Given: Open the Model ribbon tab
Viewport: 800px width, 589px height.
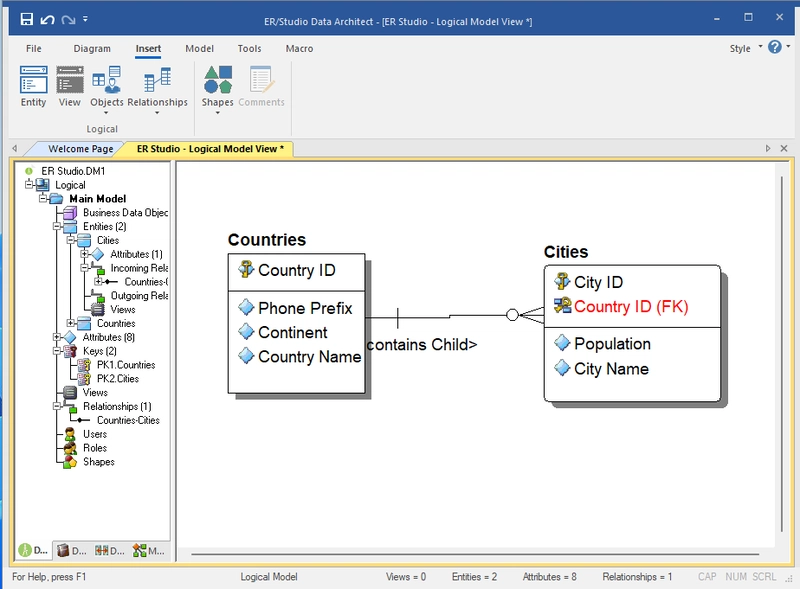Looking at the screenshot, I should (199, 48).
